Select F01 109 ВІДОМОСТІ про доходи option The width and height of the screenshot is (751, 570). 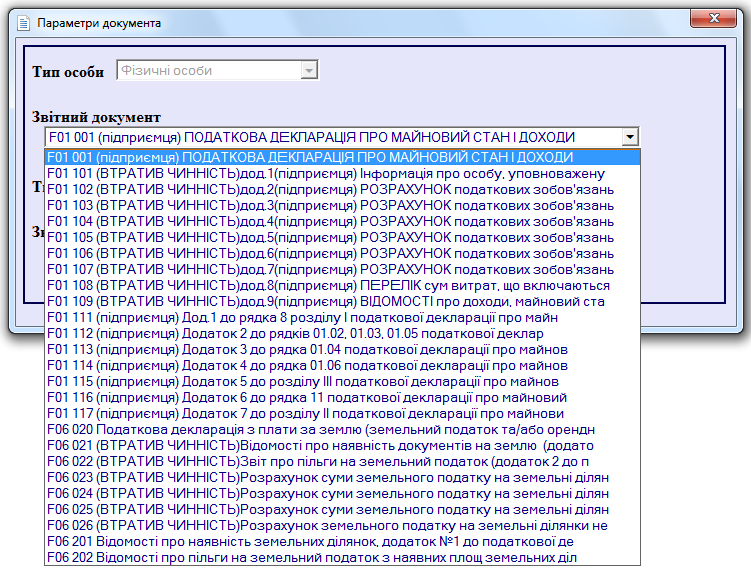(x=325, y=301)
